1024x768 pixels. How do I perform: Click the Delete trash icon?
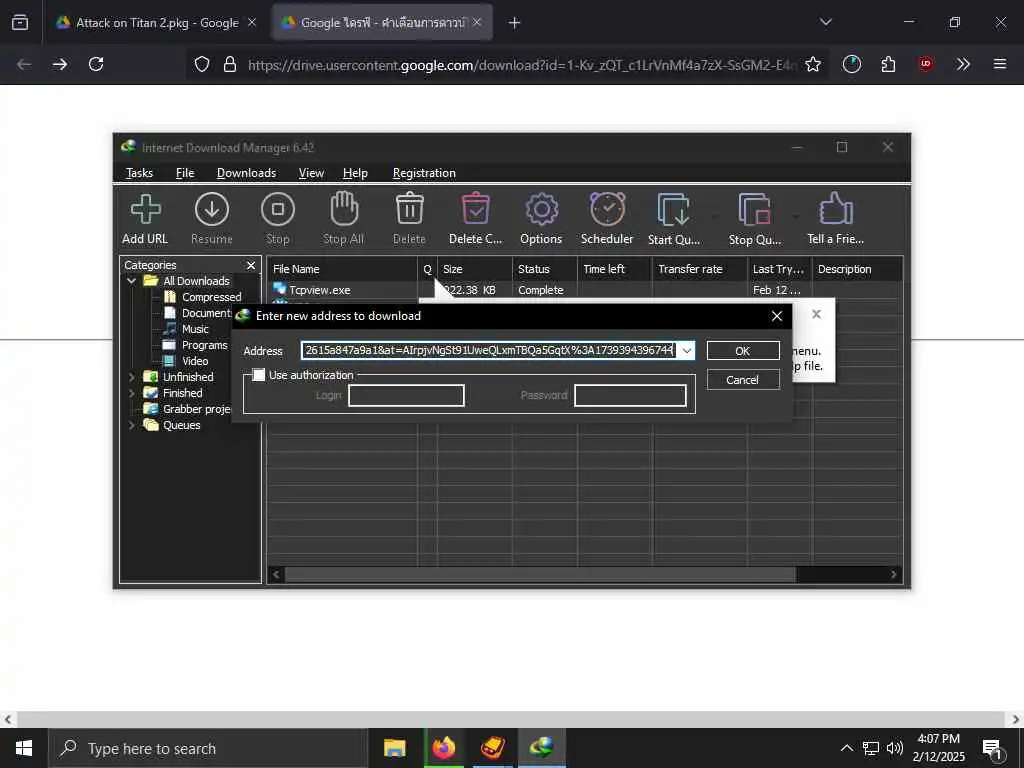[409, 210]
